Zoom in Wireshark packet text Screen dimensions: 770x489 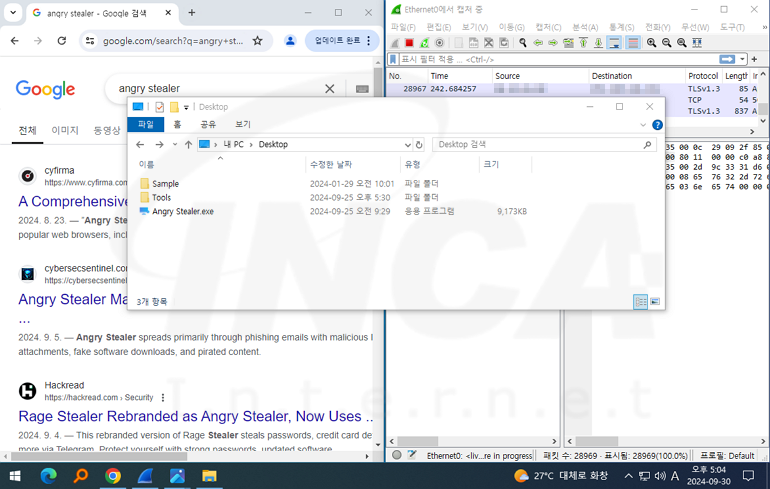[x=651, y=43]
